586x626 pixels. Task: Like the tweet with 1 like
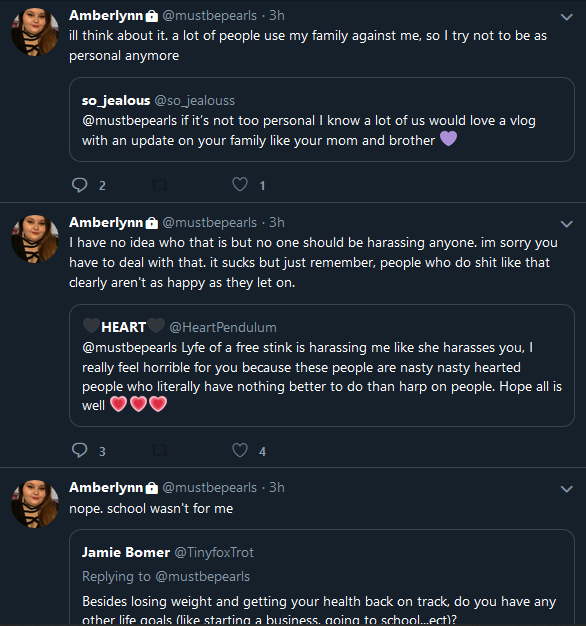(x=240, y=184)
